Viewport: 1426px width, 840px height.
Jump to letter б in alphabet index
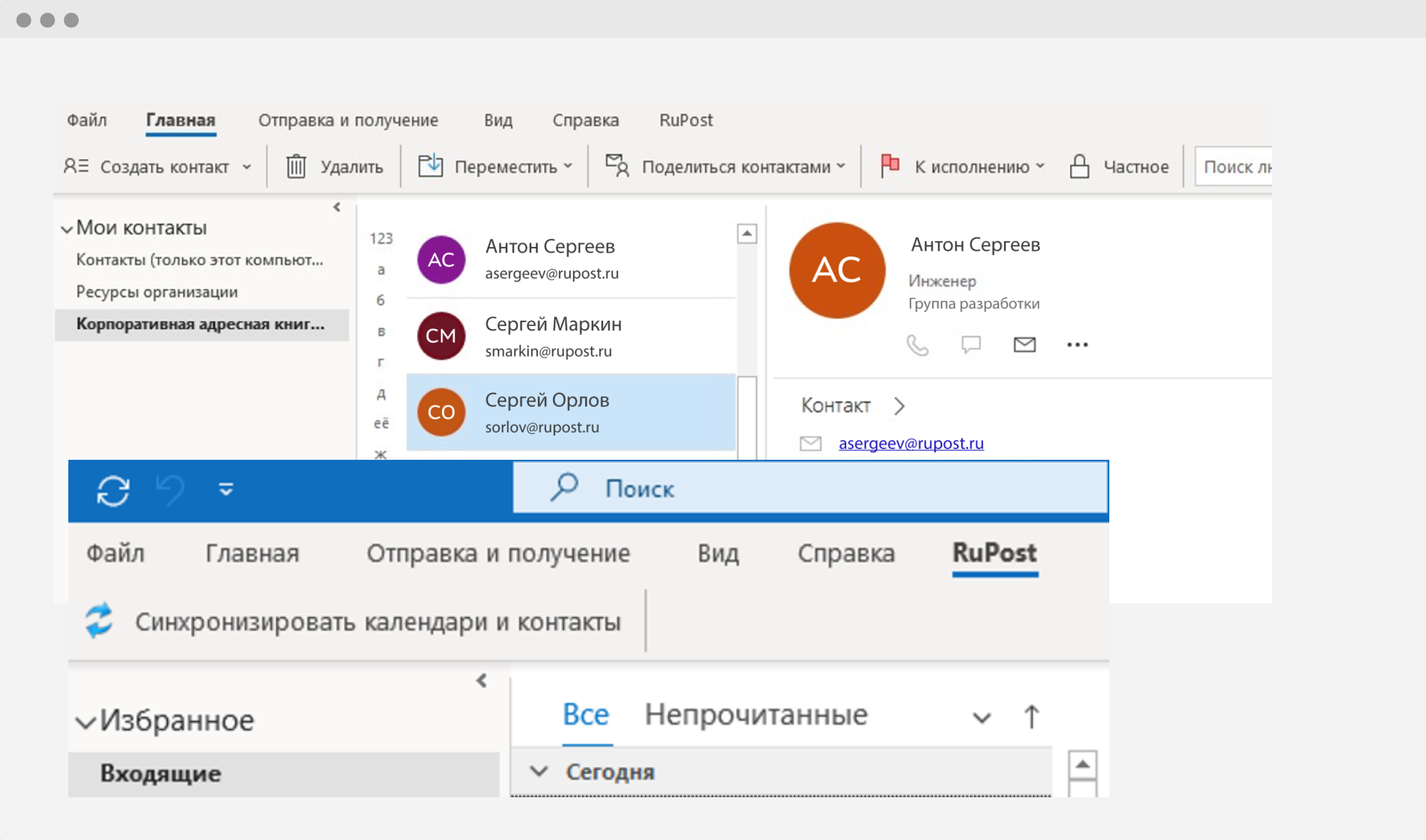[381, 299]
